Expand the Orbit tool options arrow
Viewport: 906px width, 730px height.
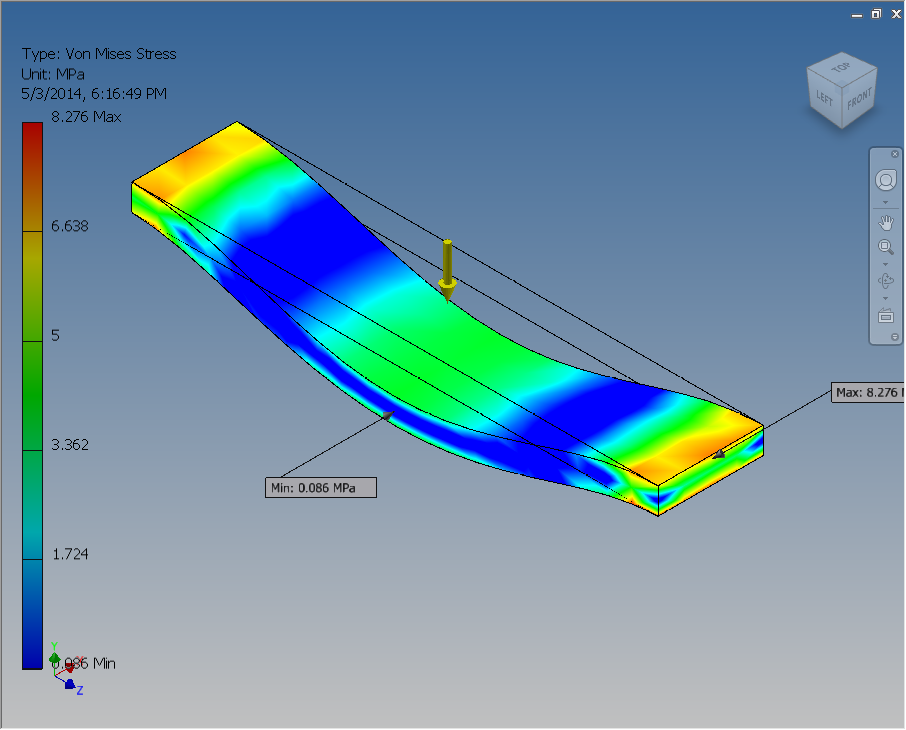point(886,298)
